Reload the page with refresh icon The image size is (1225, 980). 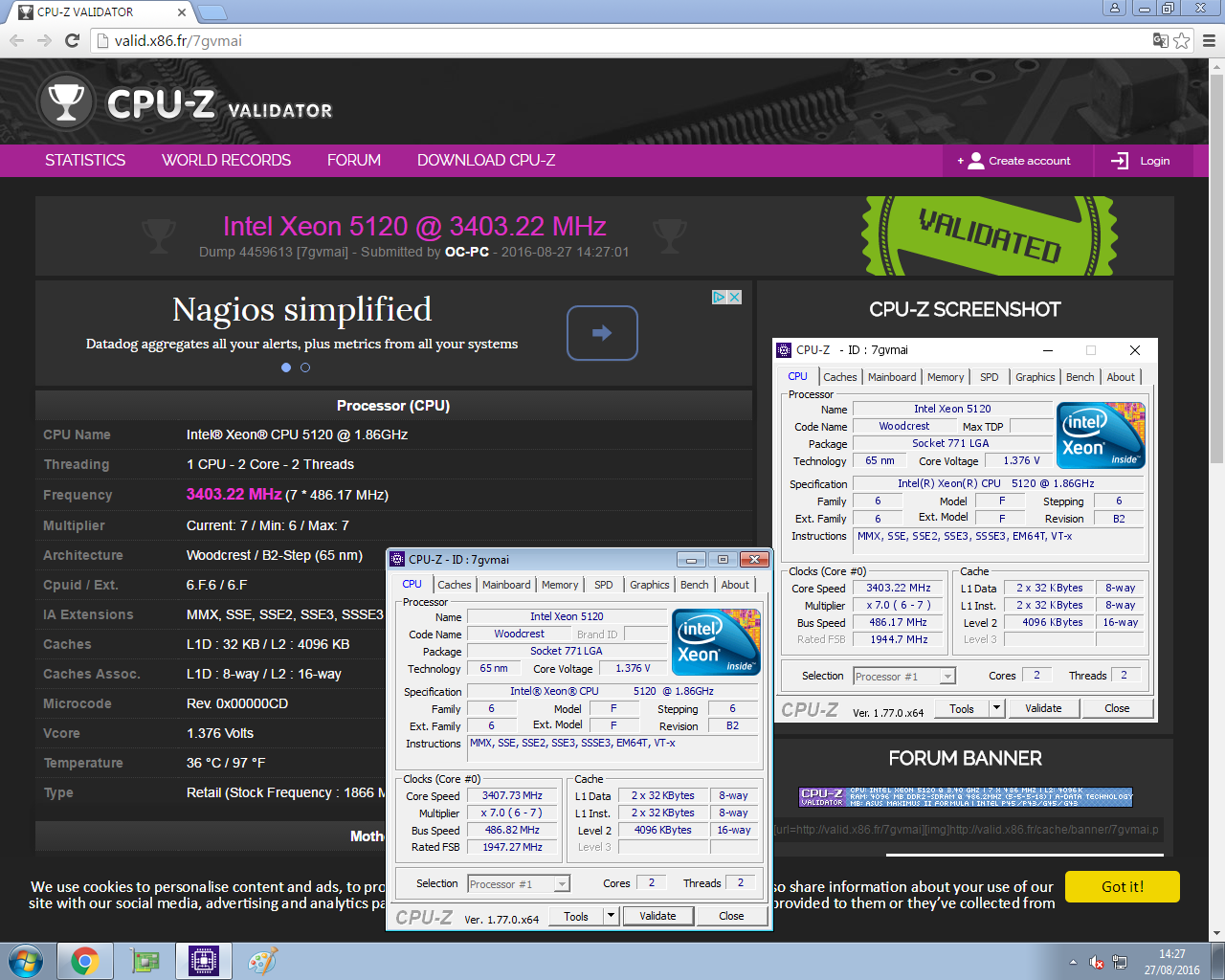(72, 40)
